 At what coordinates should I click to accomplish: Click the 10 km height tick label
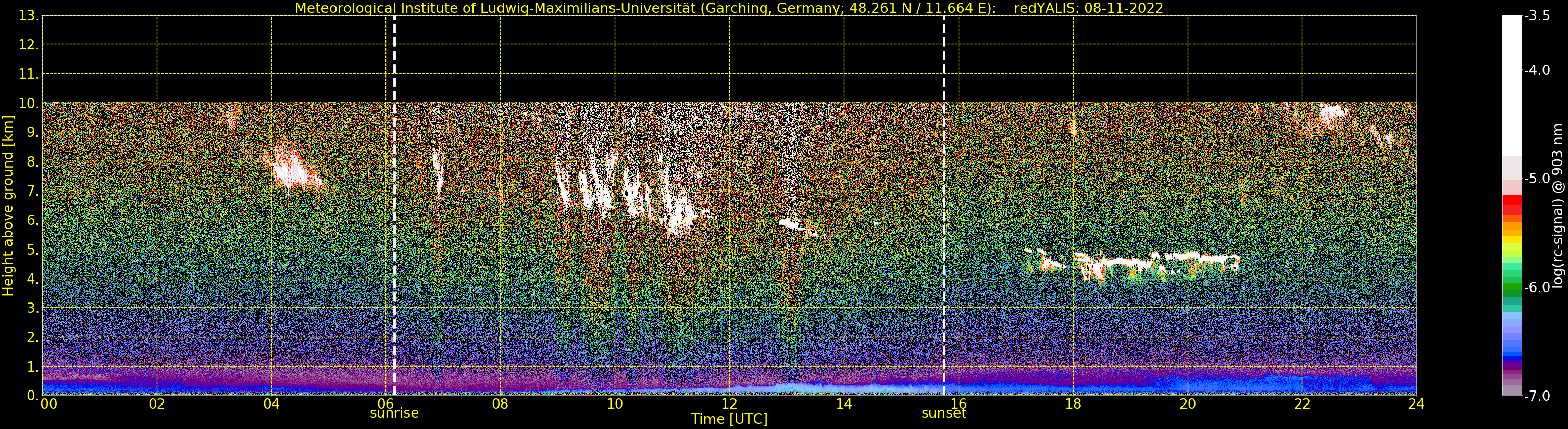[x=28, y=104]
